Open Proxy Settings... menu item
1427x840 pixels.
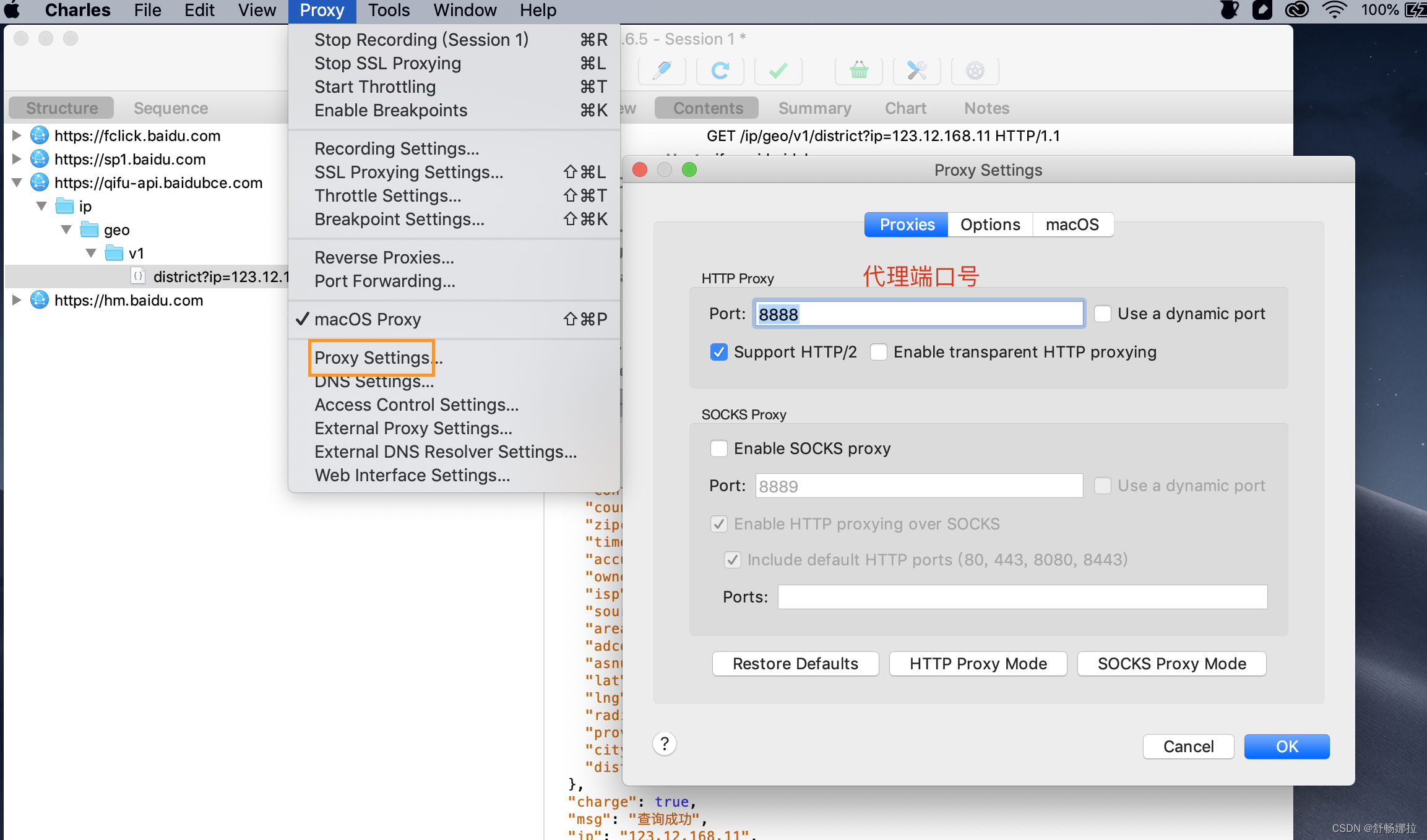pos(454,358)
